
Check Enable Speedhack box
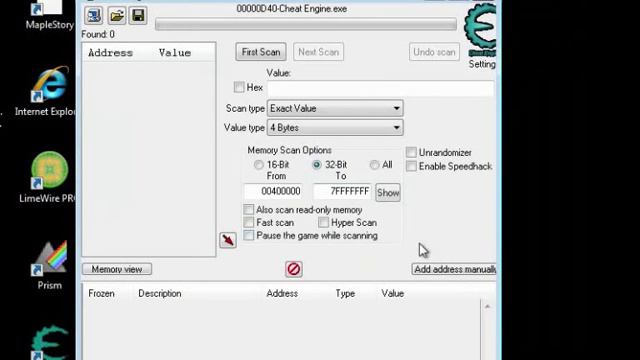(411, 166)
